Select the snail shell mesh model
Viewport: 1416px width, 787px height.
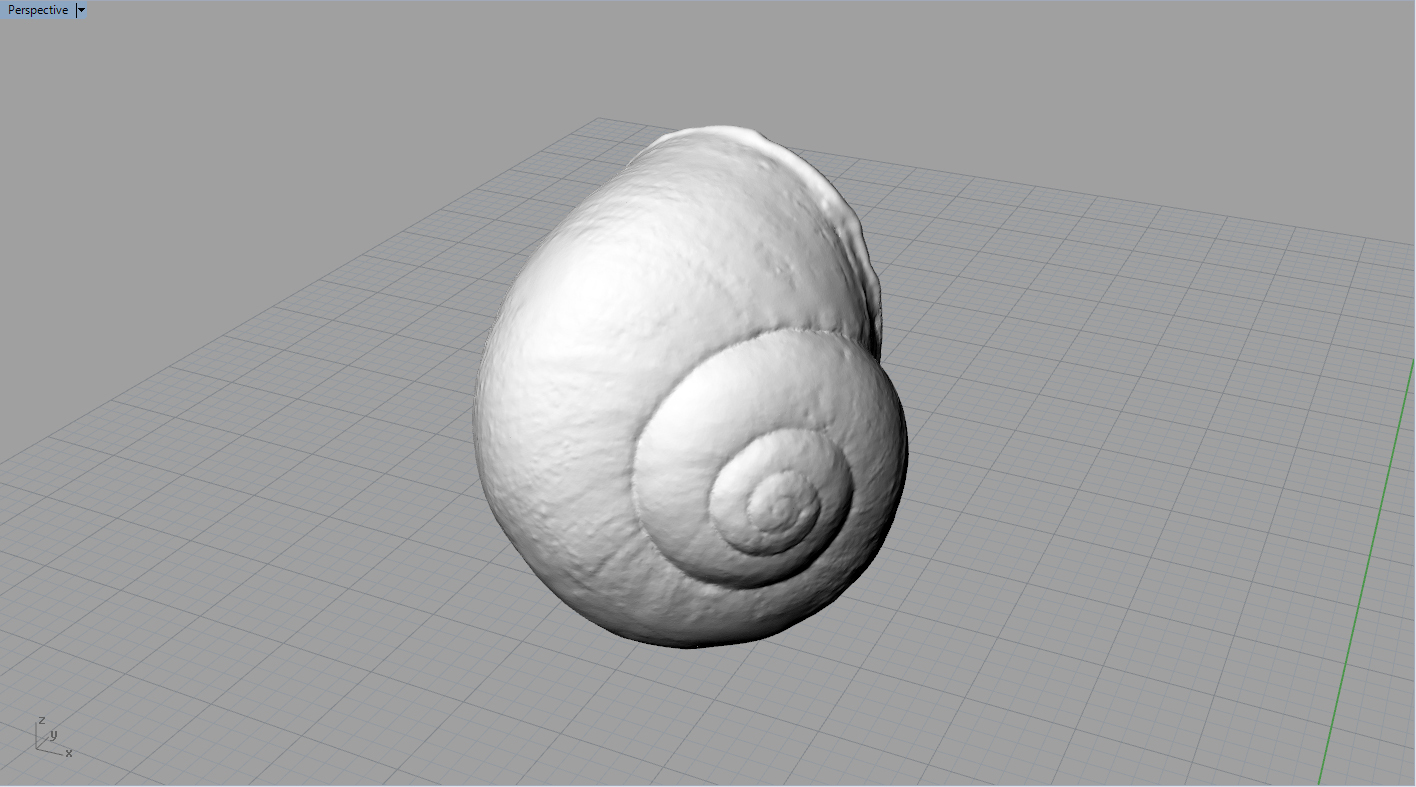coord(690,387)
